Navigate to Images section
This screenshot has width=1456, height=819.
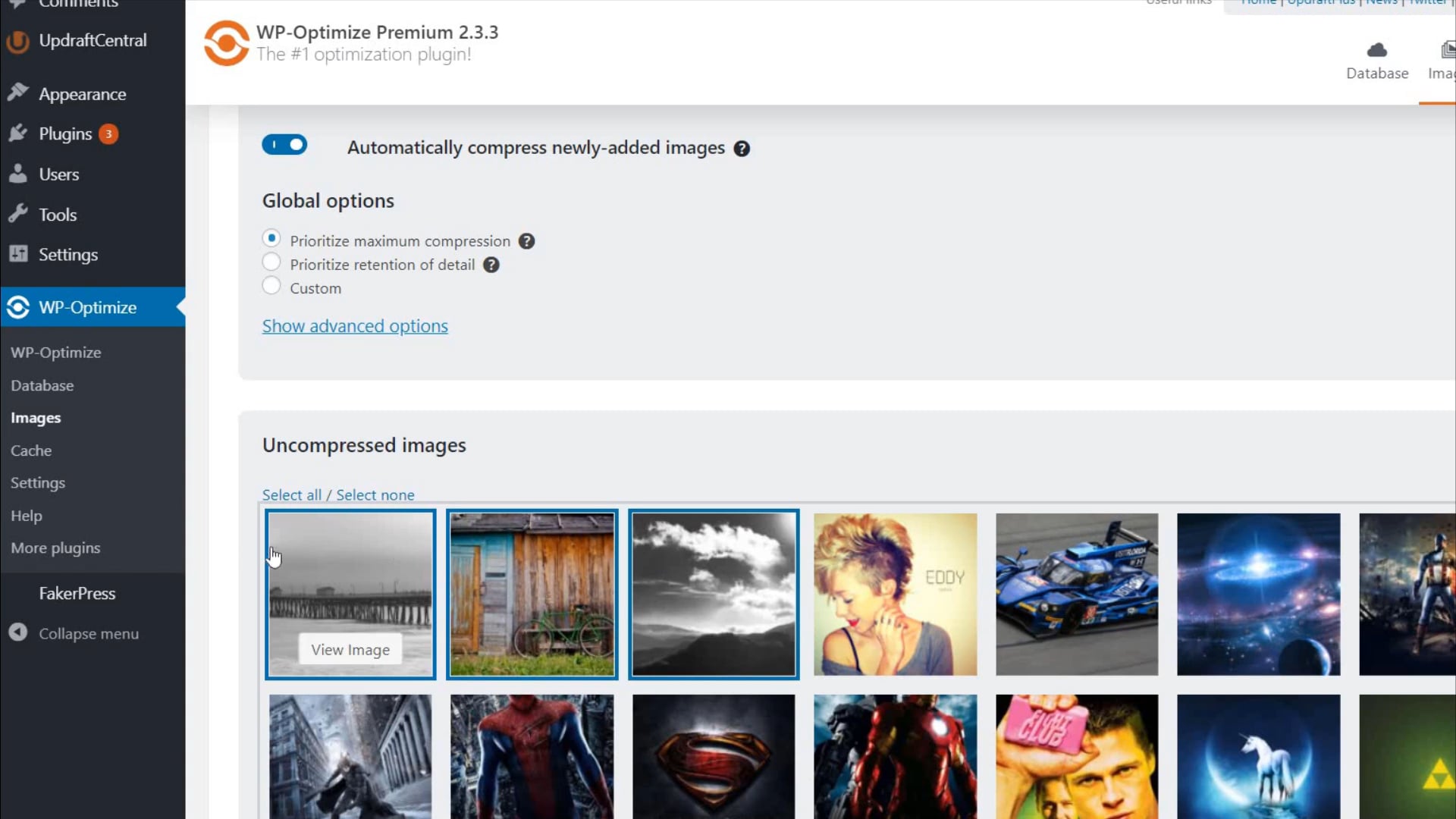tap(35, 417)
